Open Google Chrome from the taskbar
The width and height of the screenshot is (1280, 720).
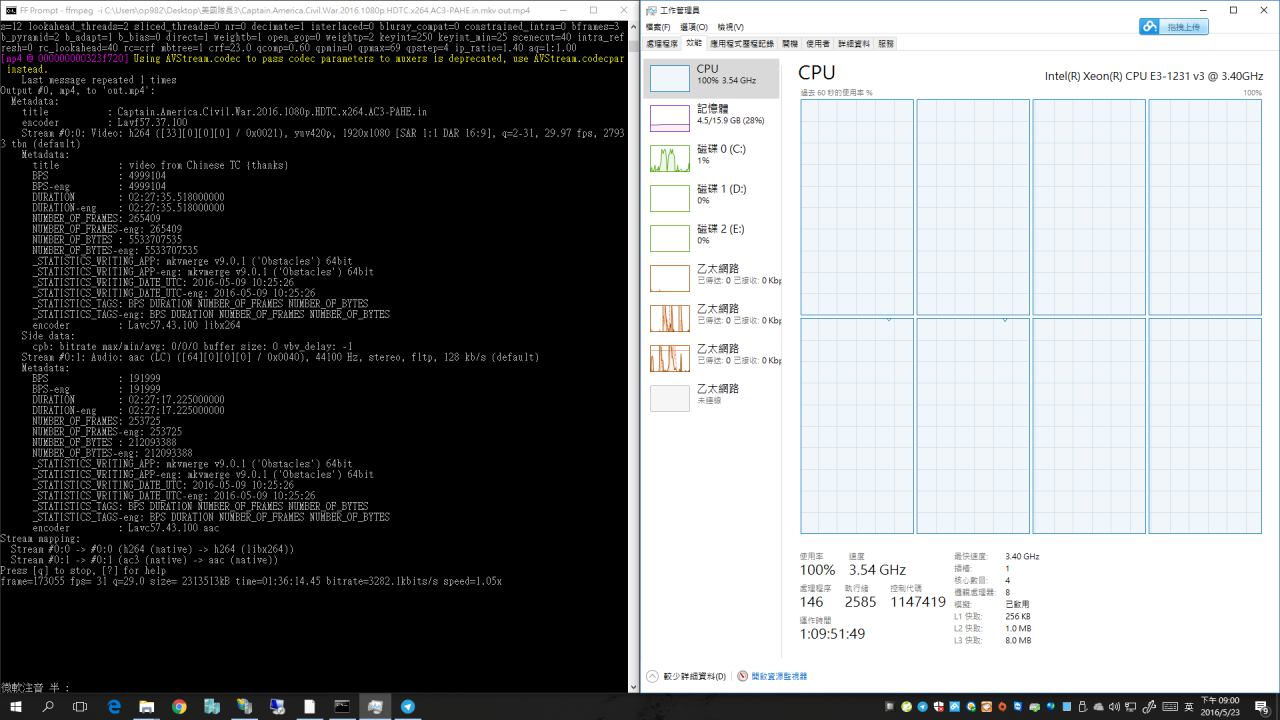[179, 706]
